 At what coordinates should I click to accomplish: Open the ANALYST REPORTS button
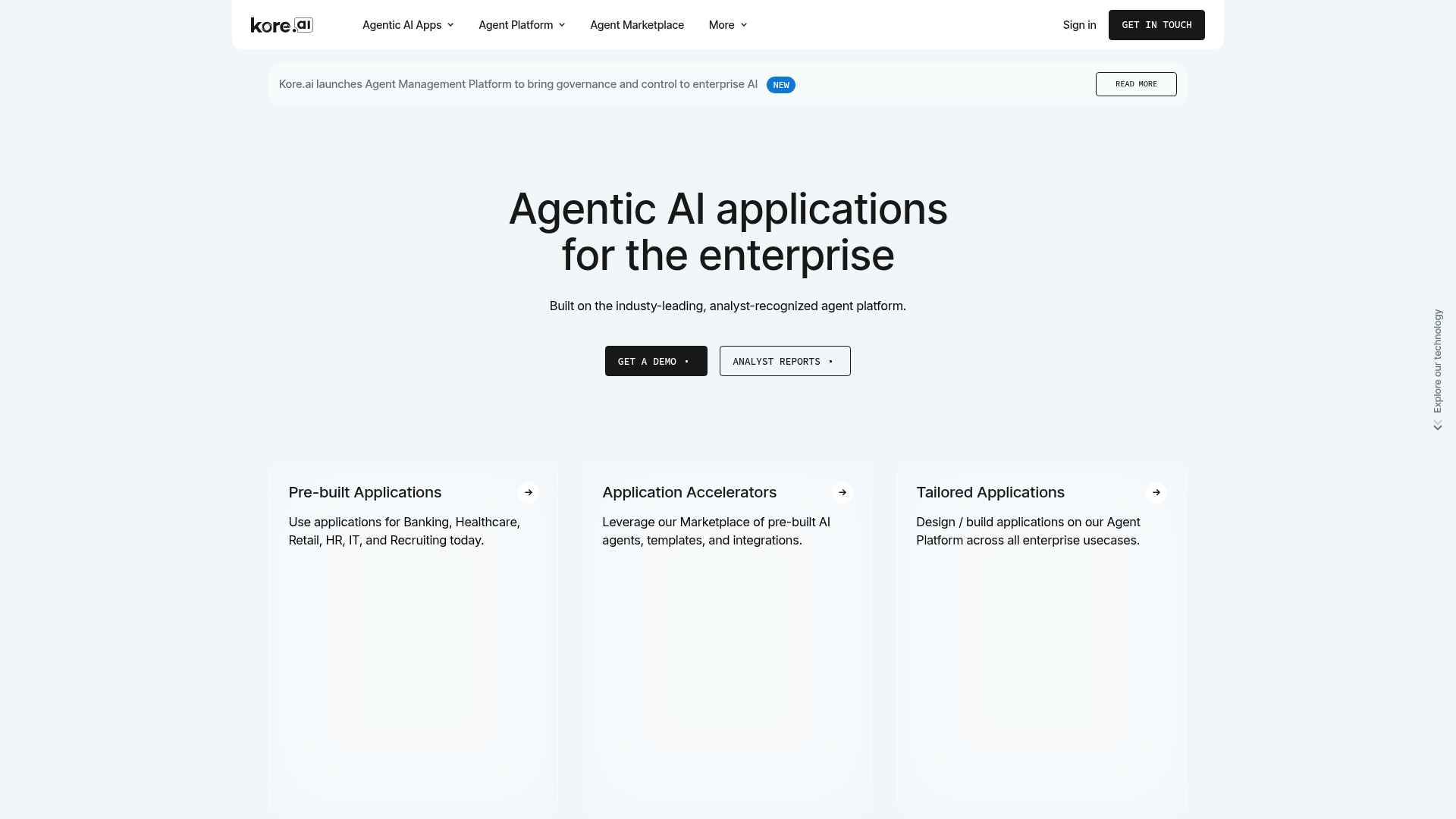click(x=784, y=361)
